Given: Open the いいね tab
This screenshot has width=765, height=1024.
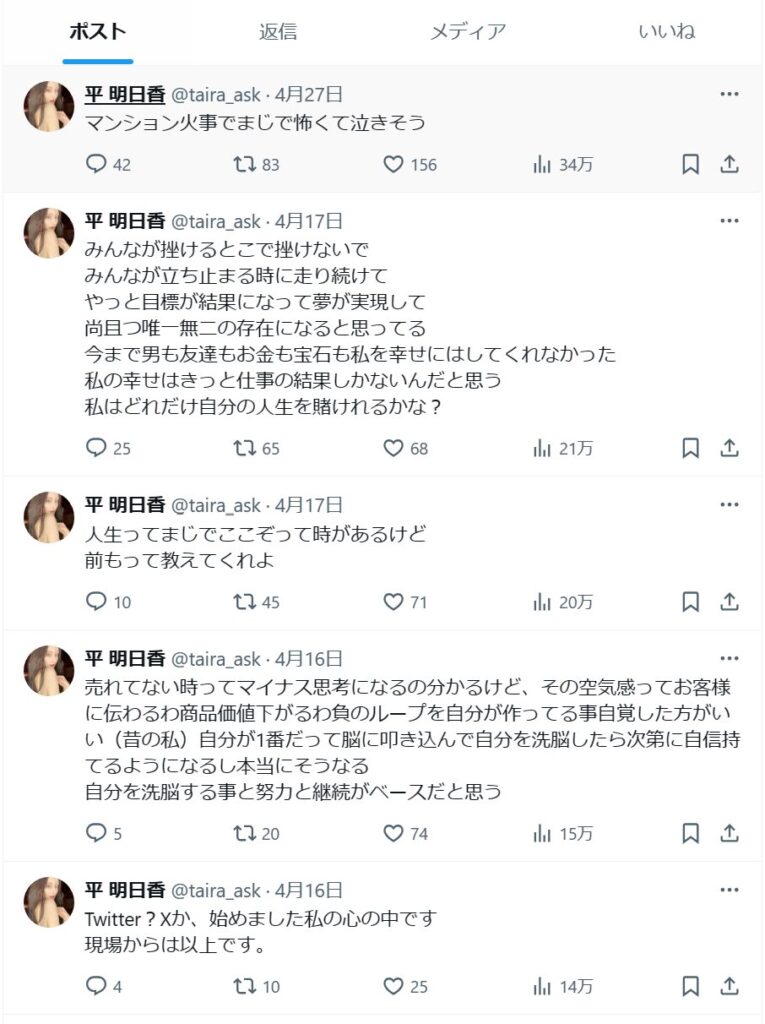Looking at the screenshot, I should pyautogui.click(x=666, y=31).
